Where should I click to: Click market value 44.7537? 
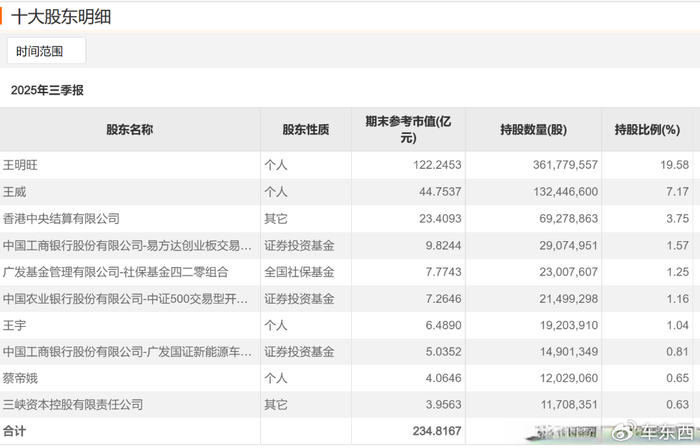[x=440, y=192]
